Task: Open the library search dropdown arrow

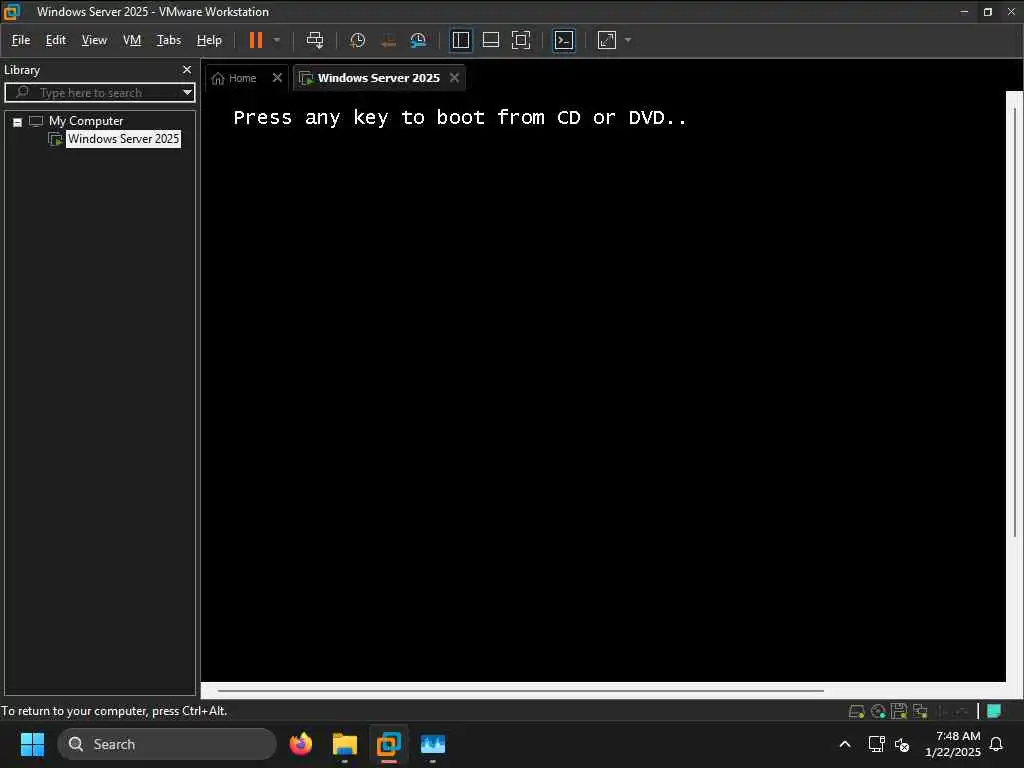Action: coord(187,93)
